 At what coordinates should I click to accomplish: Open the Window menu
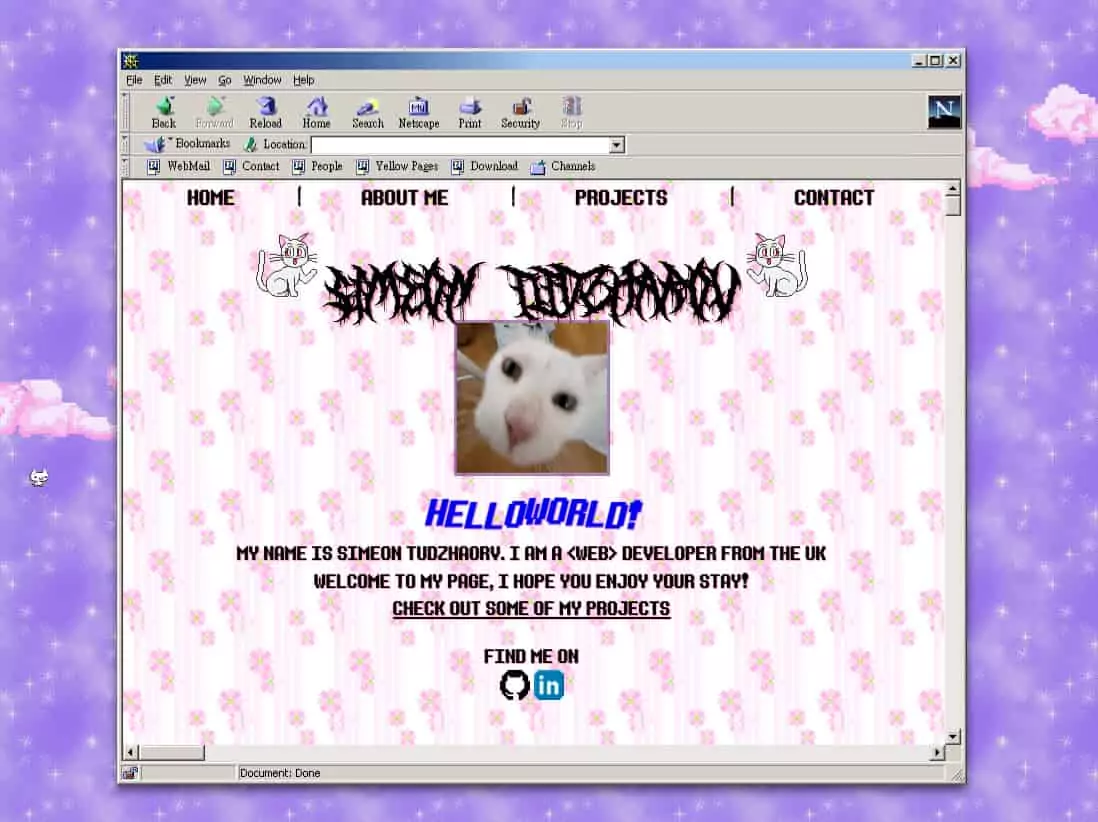click(262, 80)
